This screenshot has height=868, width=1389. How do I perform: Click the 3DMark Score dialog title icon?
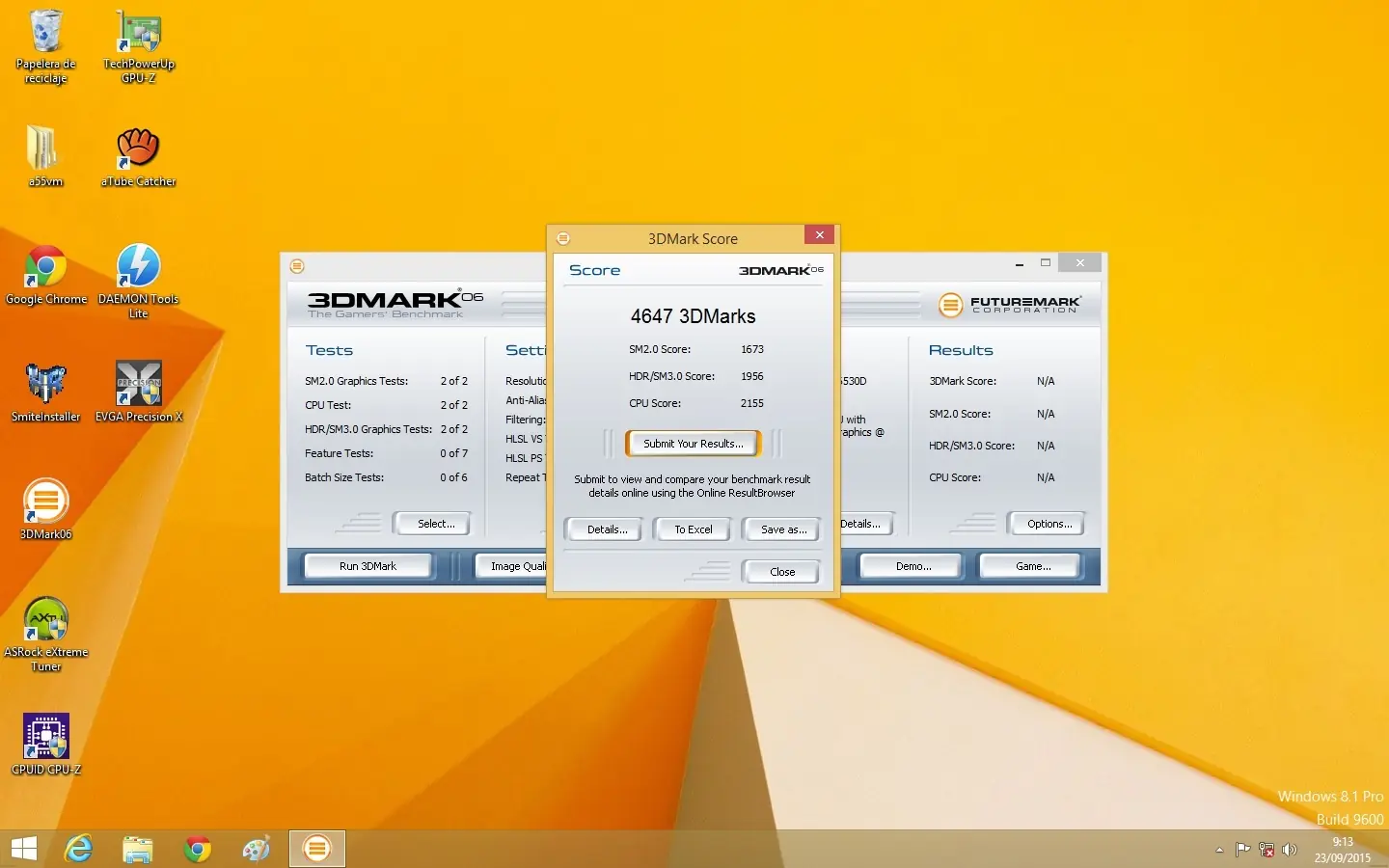click(x=563, y=238)
